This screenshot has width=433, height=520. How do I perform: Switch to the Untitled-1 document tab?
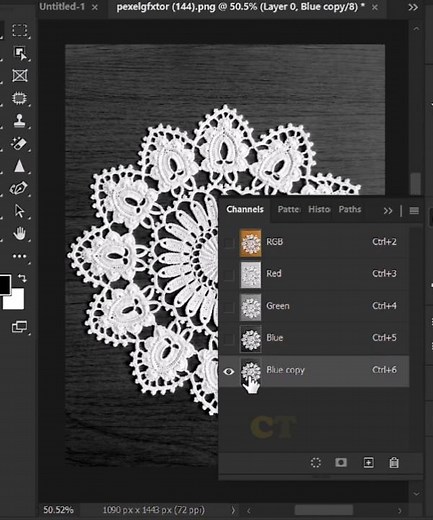(x=62, y=7)
